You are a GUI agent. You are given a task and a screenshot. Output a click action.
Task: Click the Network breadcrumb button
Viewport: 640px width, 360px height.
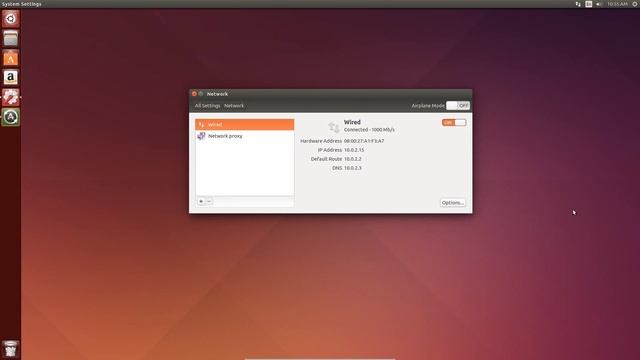pyautogui.click(x=234, y=106)
